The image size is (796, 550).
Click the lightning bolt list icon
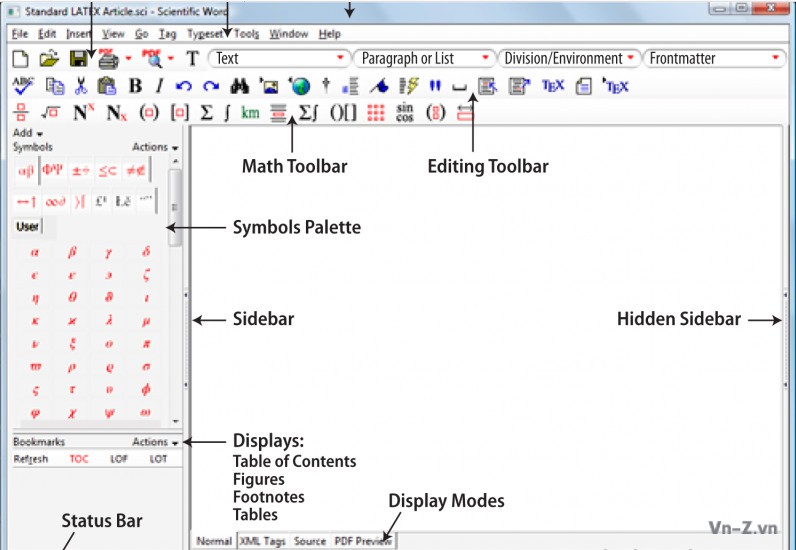pyautogui.click(x=408, y=86)
